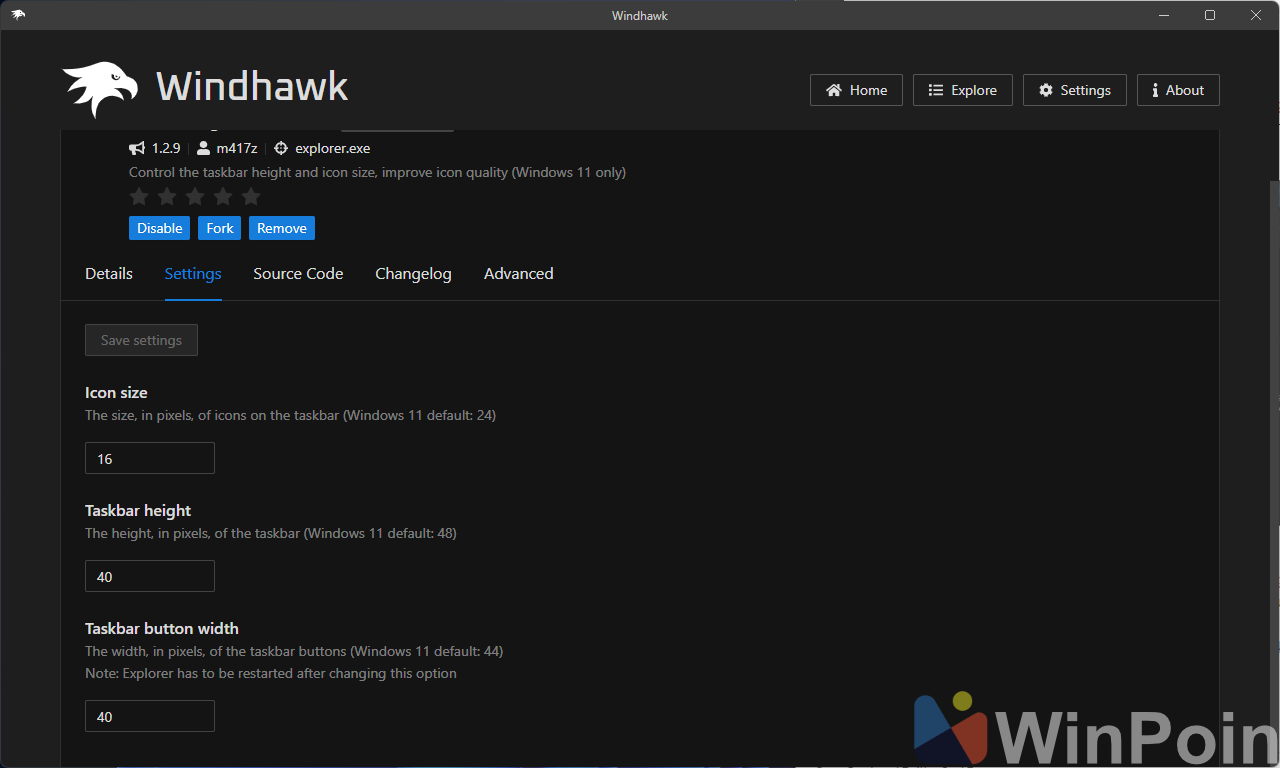The height and width of the screenshot is (768, 1280).
Task: Switch to the Source Code tab
Action: coord(298,274)
